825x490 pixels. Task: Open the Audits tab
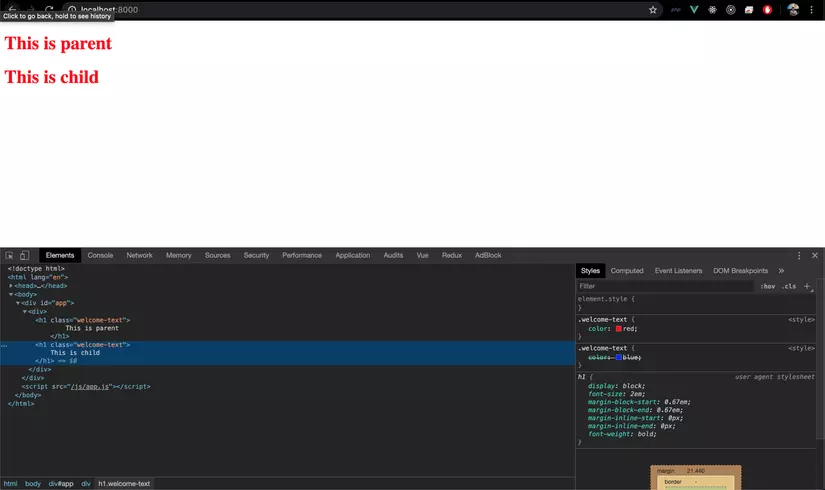click(393, 255)
